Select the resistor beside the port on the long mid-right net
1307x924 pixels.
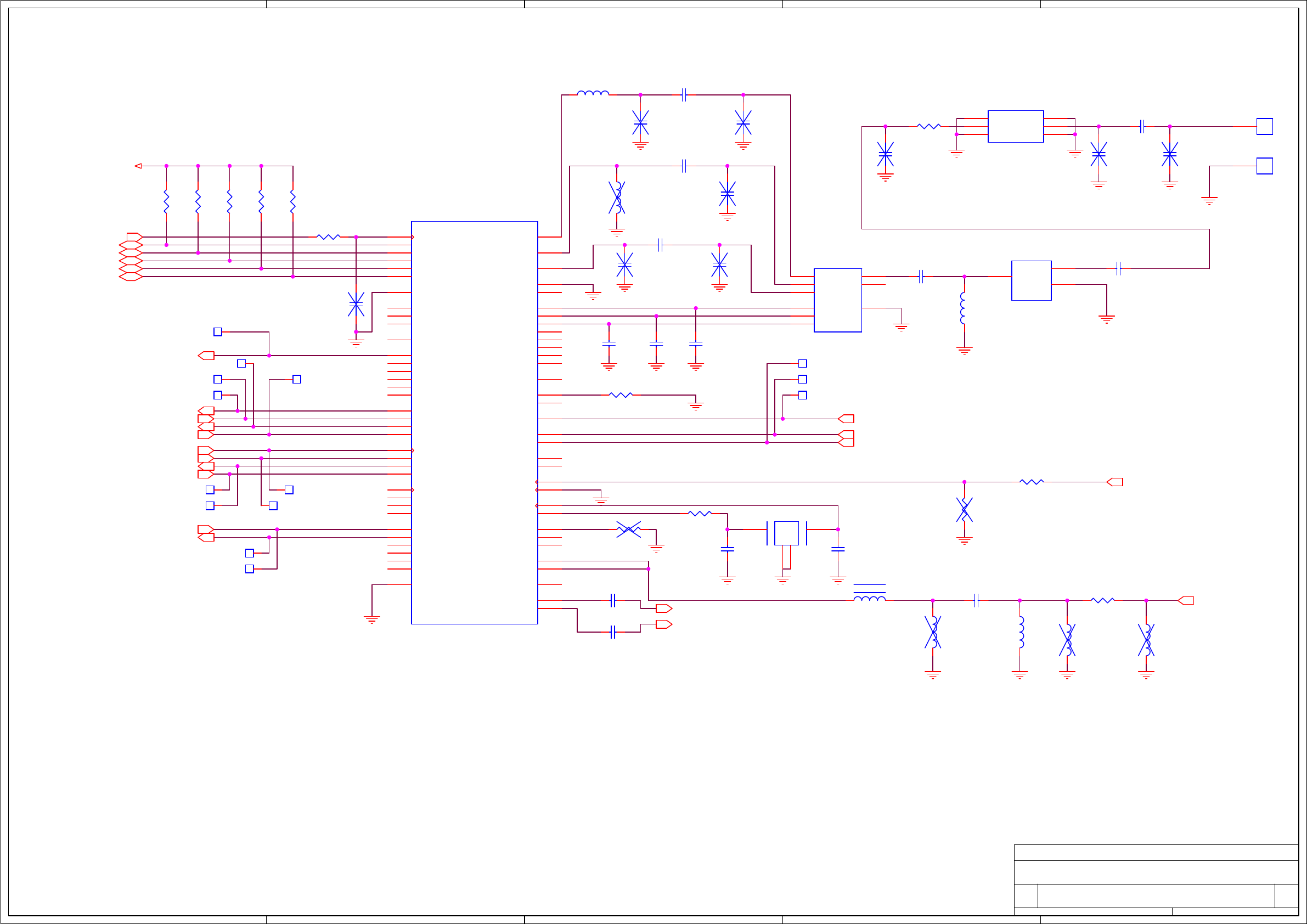pyautogui.click(x=1031, y=482)
